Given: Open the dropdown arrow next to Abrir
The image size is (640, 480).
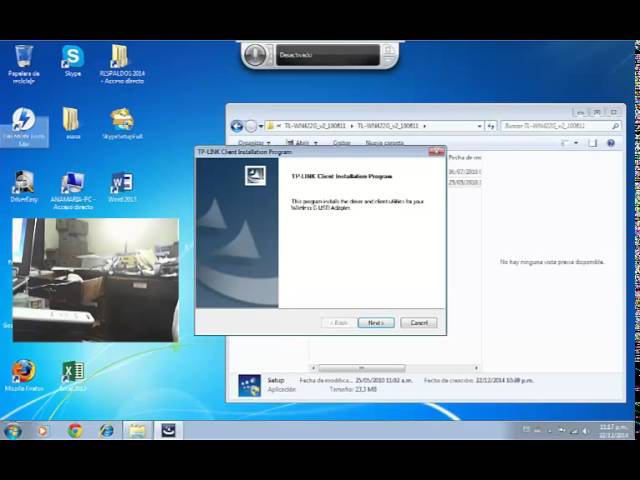Looking at the screenshot, I should pyautogui.click(x=316, y=143).
